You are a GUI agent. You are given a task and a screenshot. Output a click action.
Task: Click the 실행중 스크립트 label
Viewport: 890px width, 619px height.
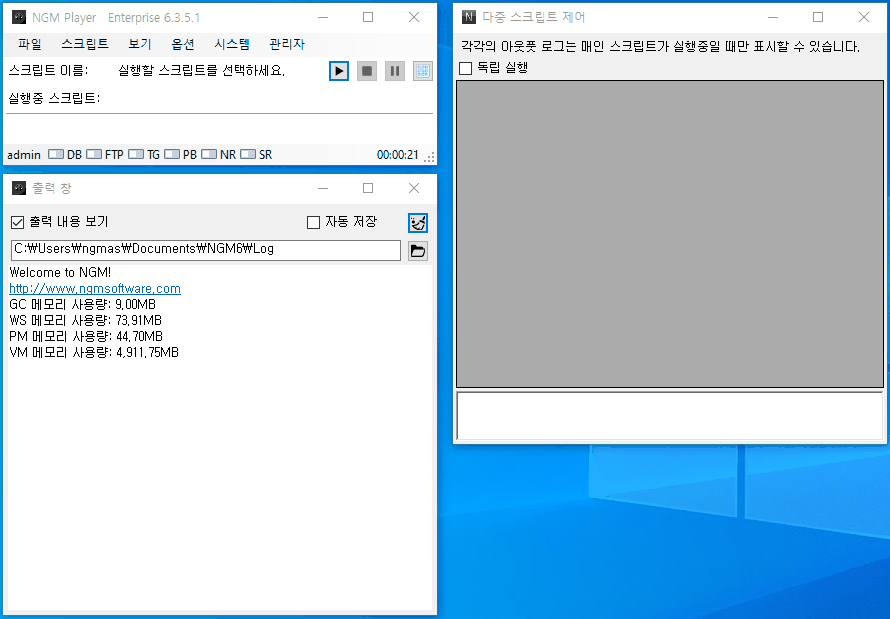click(54, 98)
